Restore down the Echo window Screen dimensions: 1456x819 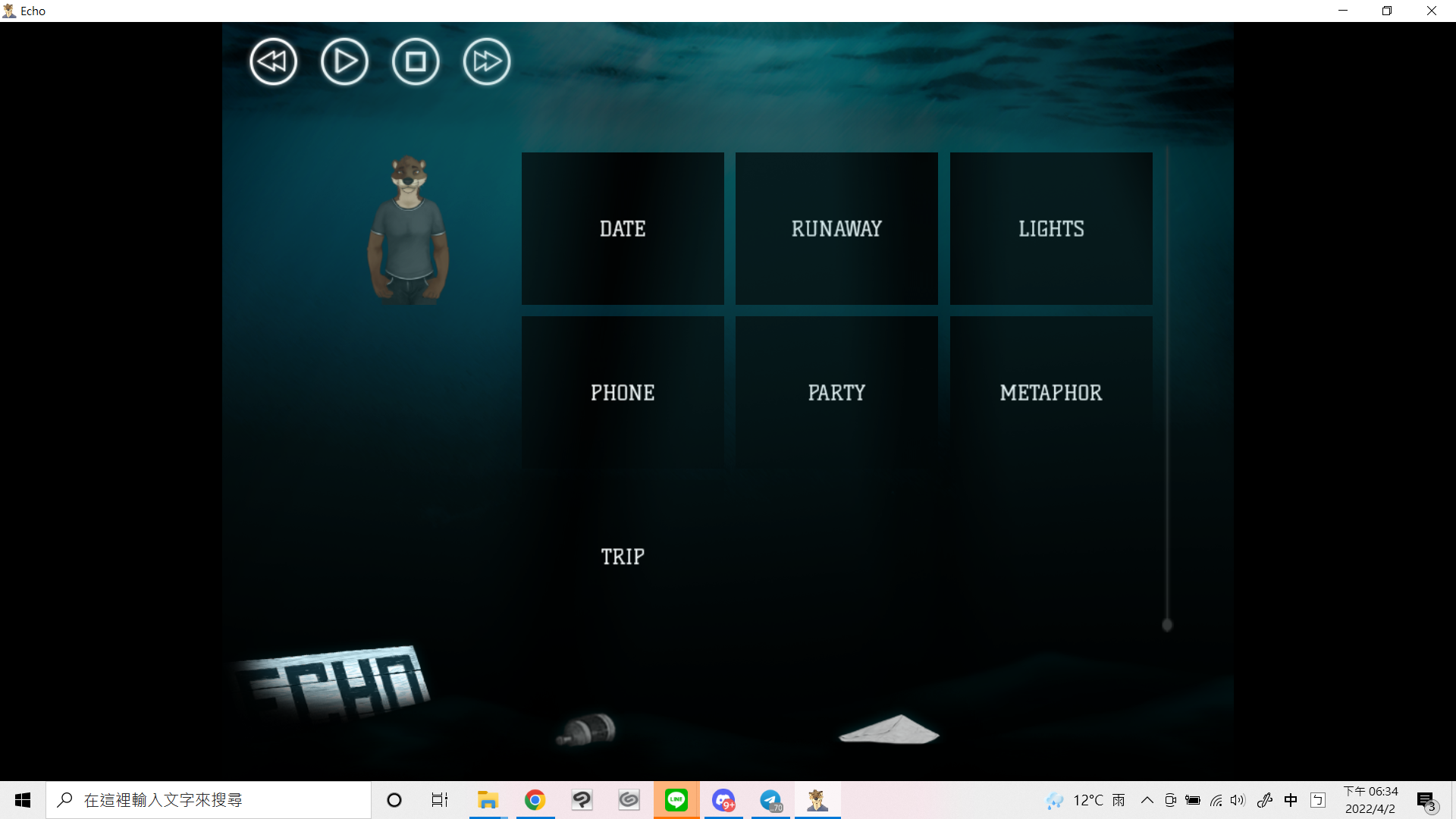(x=1387, y=11)
